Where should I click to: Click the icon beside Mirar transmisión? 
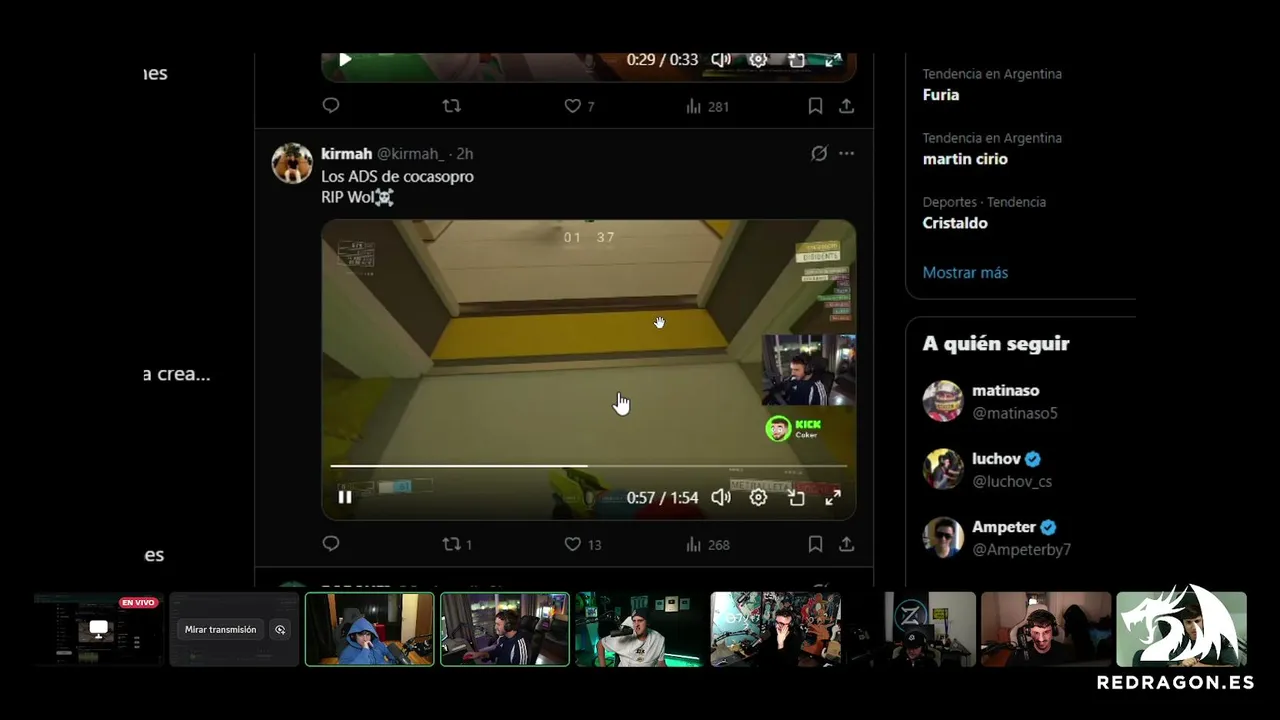280,630
